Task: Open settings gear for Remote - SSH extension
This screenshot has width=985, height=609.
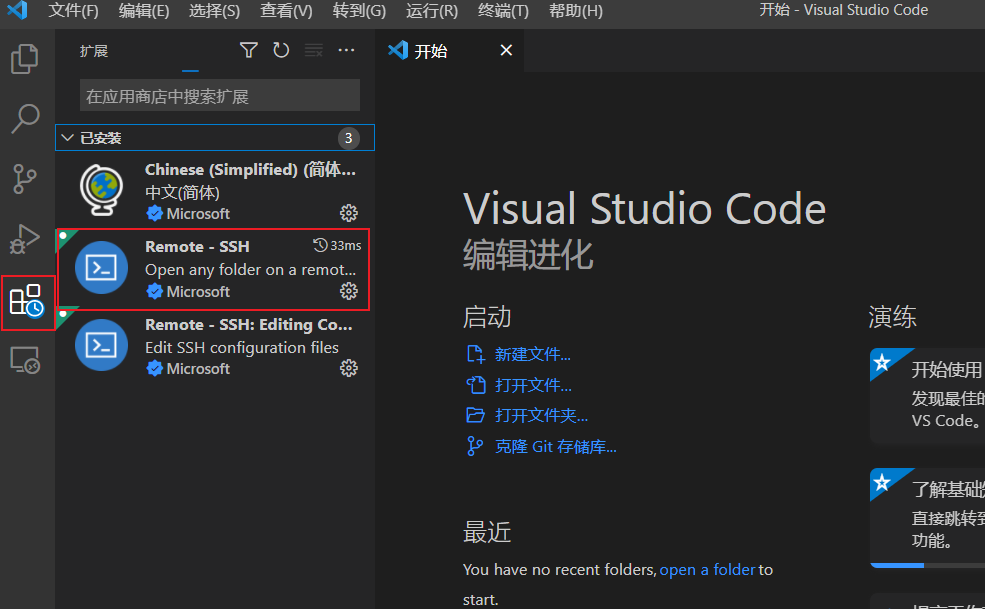Action: 349,291
